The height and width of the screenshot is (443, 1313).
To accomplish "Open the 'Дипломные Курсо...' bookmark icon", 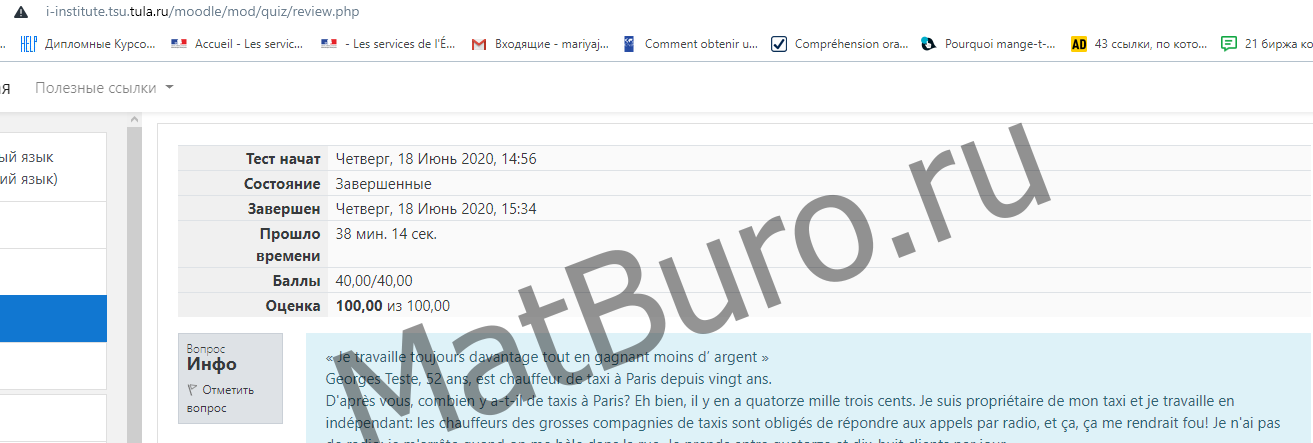I will point(28,44).
